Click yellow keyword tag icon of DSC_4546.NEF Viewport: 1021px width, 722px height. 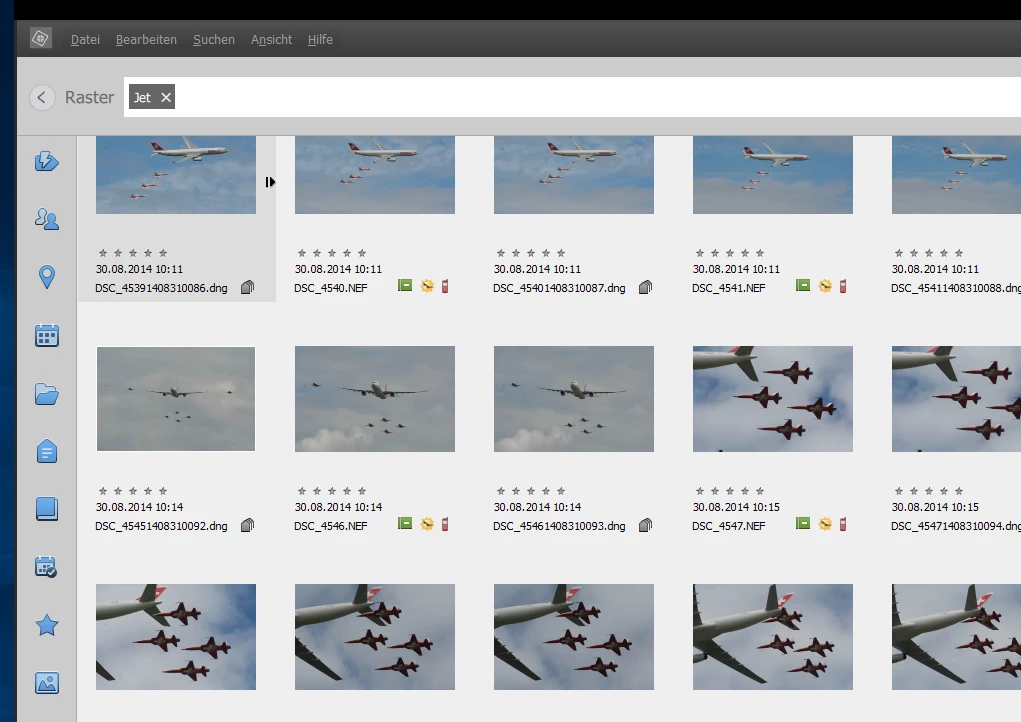pyautogui.click(x=427, y=523)
